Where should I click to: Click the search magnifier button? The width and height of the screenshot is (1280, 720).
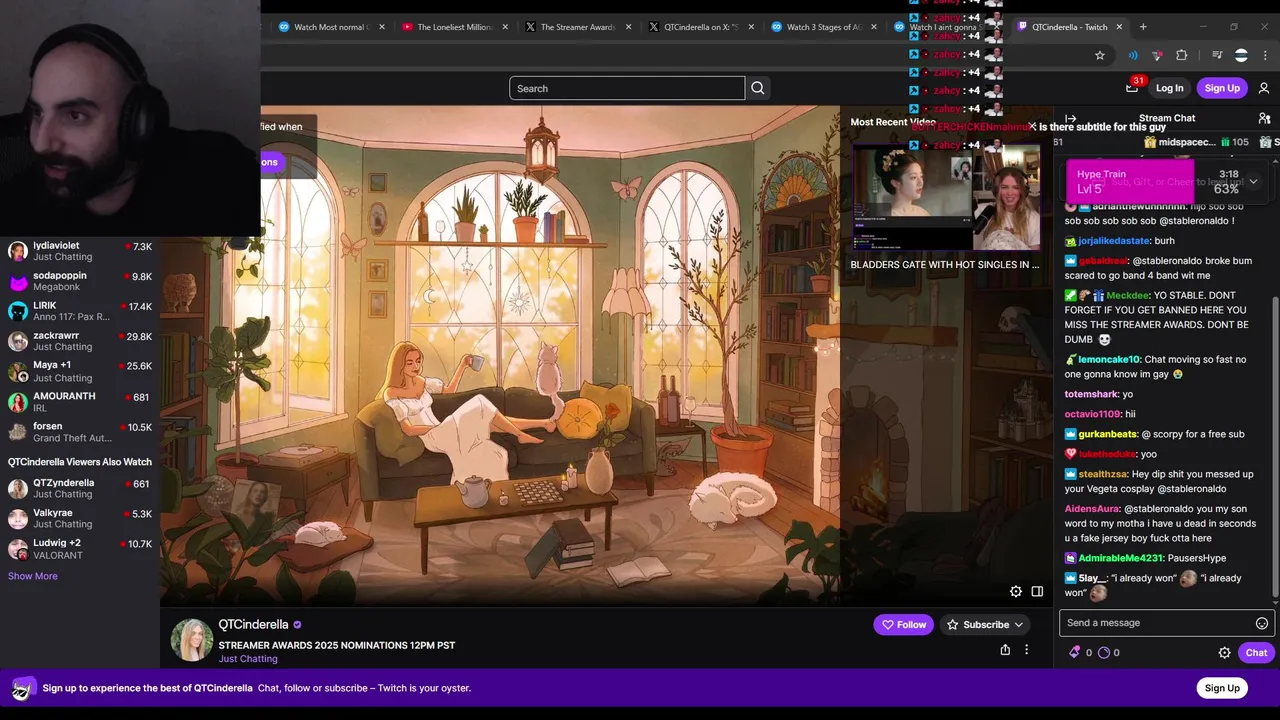click(x=758, y=88)
